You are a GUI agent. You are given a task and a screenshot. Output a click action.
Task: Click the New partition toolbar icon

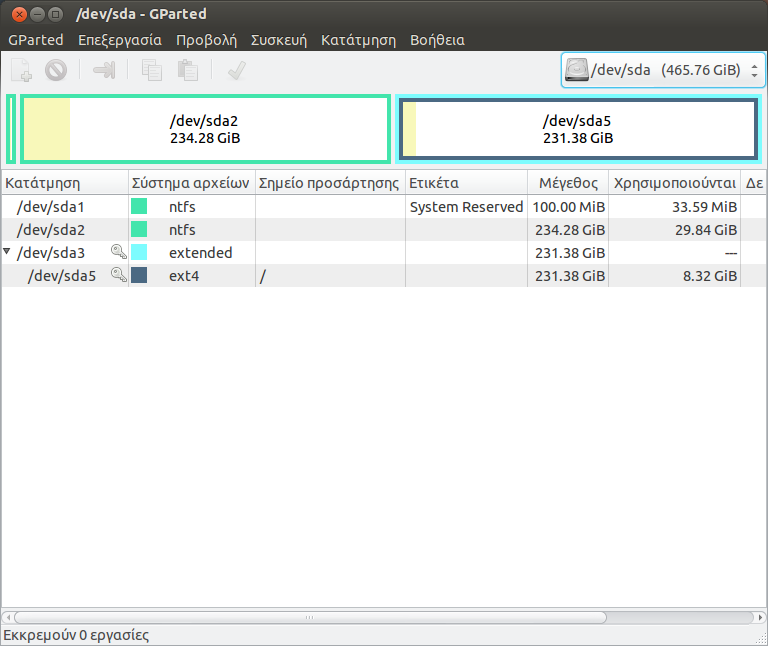coord(22,70)
